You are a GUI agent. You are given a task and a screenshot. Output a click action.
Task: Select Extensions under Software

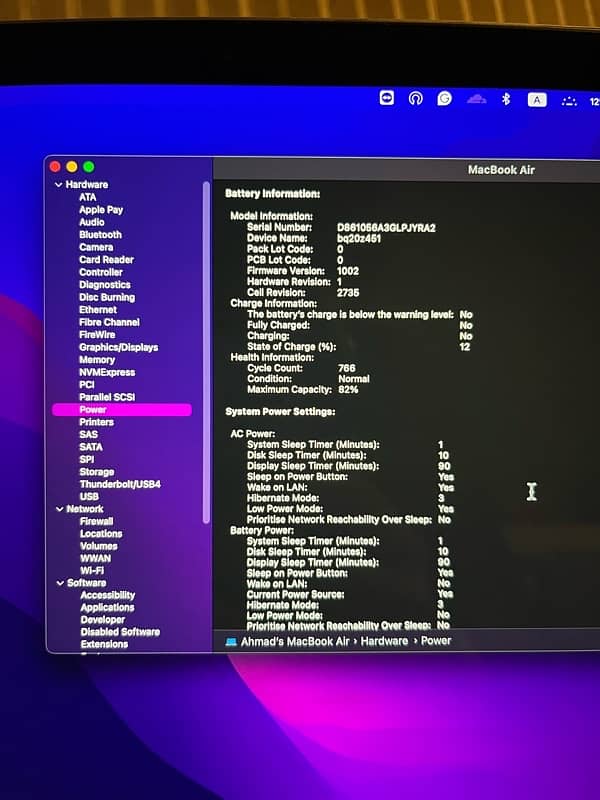point(104,644)
